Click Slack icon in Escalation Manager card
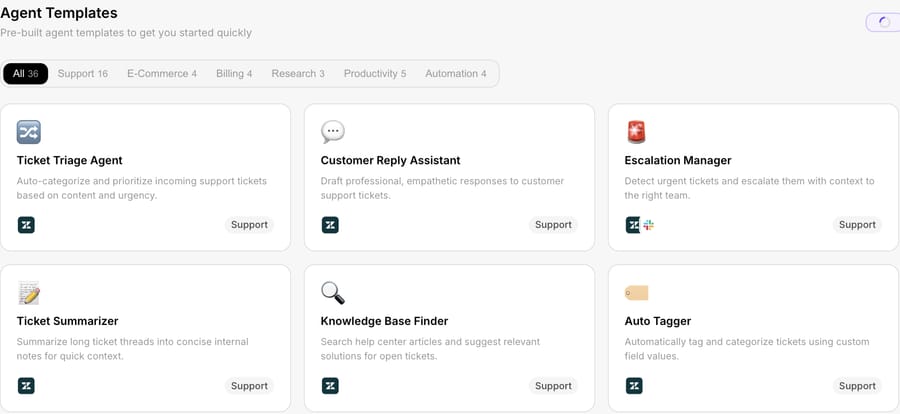The width and height of the screenshot is (900, 414). [x=648, y=225]
